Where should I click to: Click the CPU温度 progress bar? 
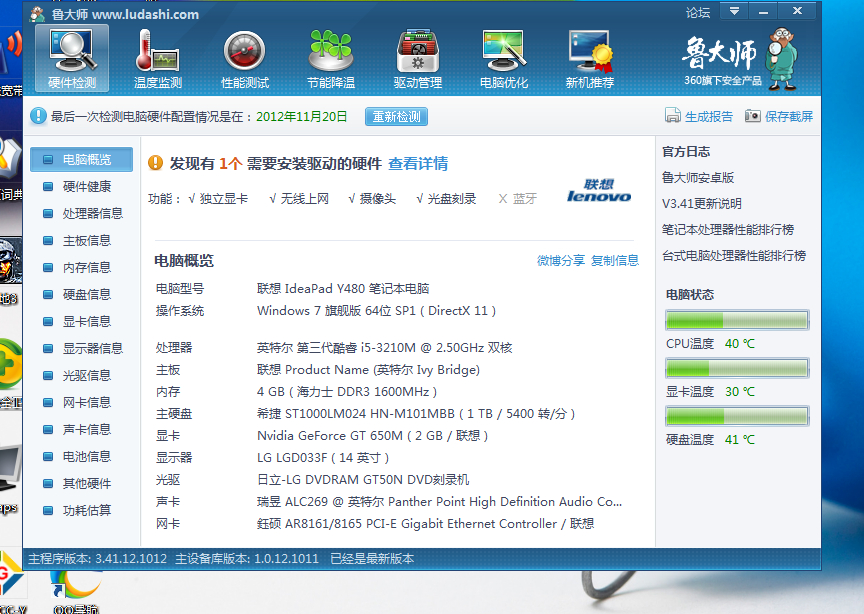(x=737, y=320)
